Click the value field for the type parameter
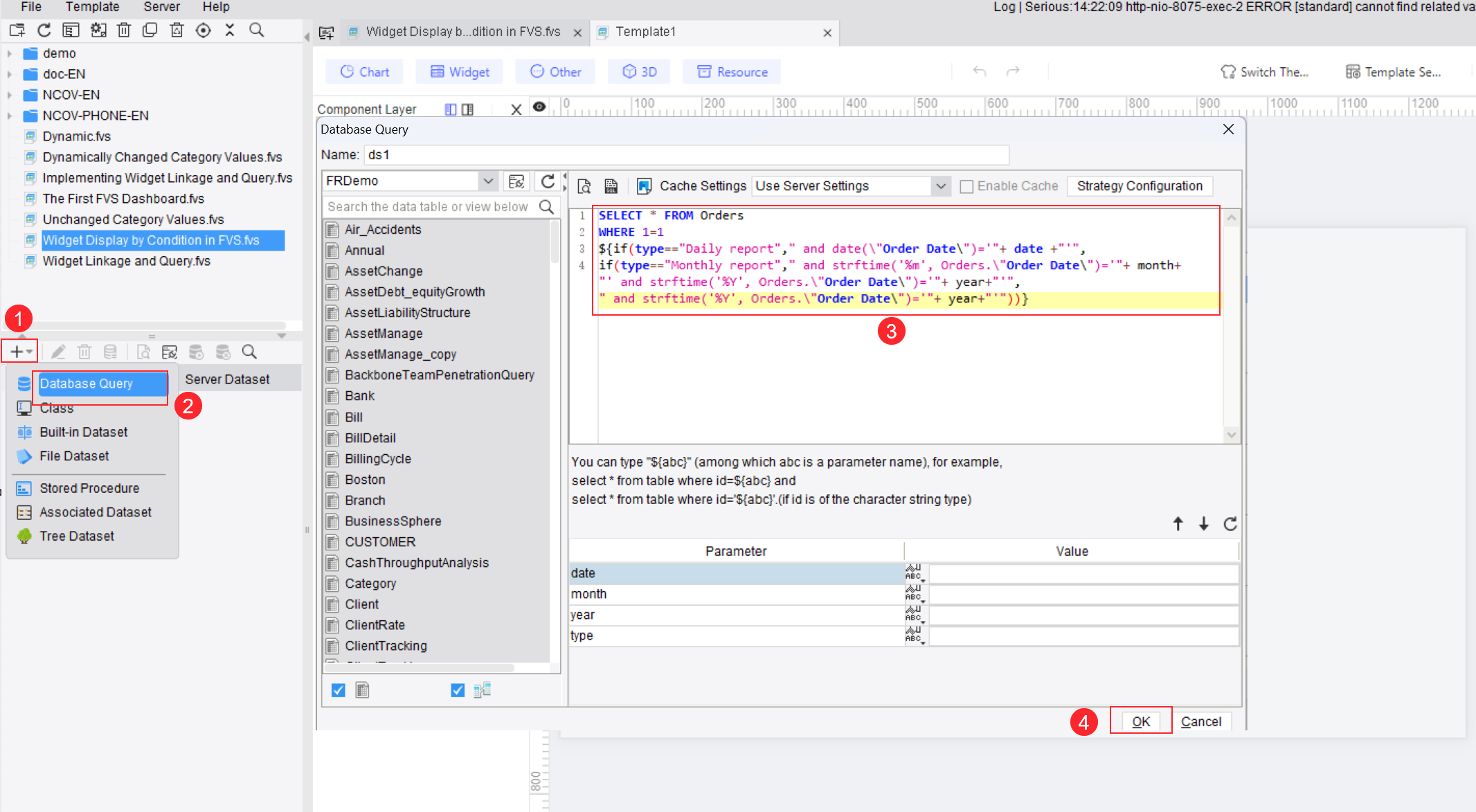 tap(1083, 635)
